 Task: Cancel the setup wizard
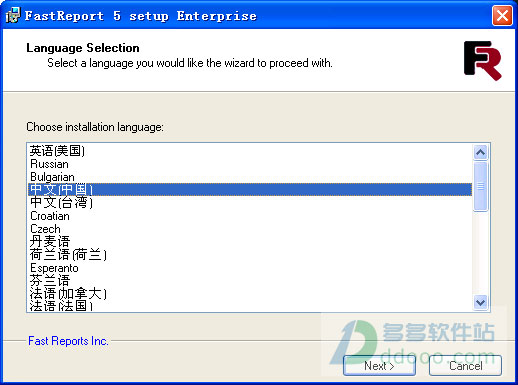click(x=465, y=366)
